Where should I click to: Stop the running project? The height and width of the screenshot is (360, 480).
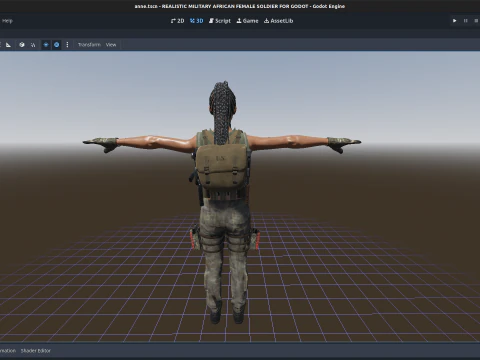(x=476, y=21)
